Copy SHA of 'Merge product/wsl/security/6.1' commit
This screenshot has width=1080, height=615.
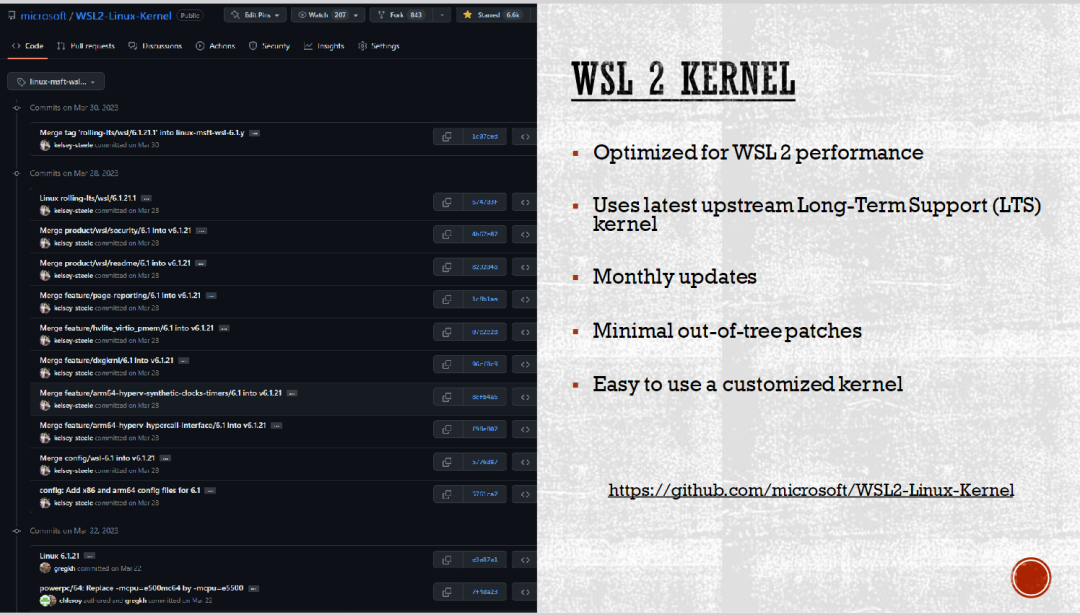(447, 235)
